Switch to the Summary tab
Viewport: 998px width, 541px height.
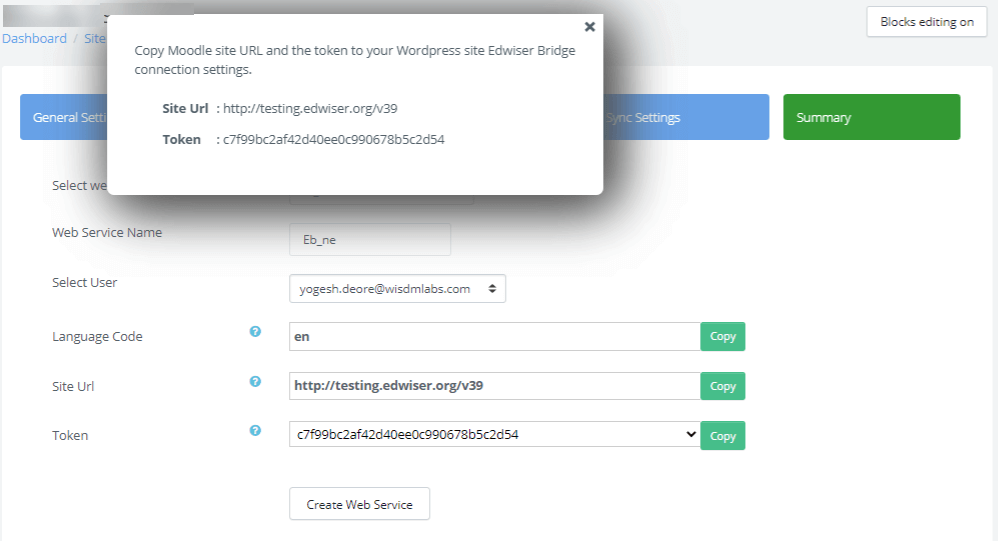click(x=871, y=117)
